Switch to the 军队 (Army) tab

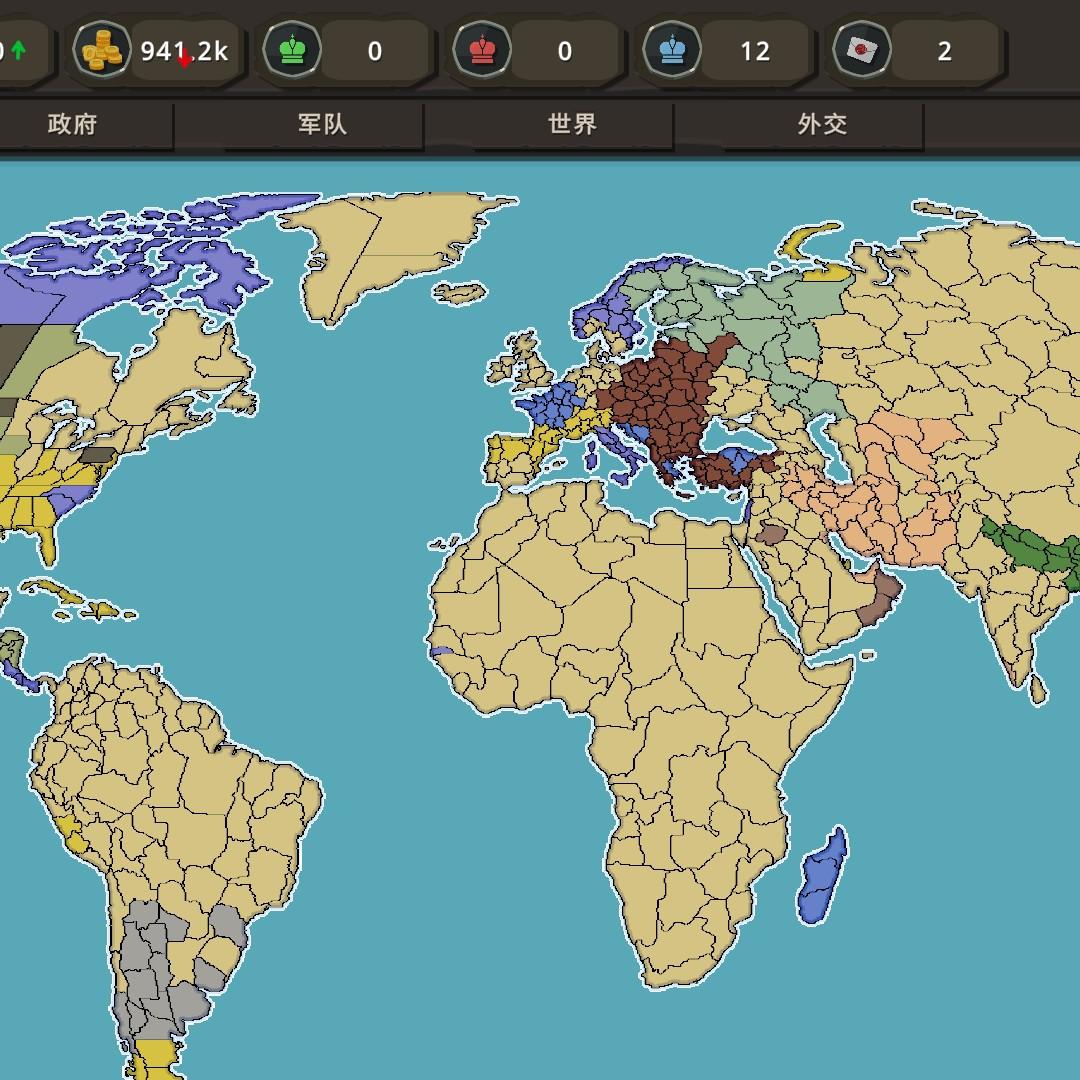click(x=322, y=124)
